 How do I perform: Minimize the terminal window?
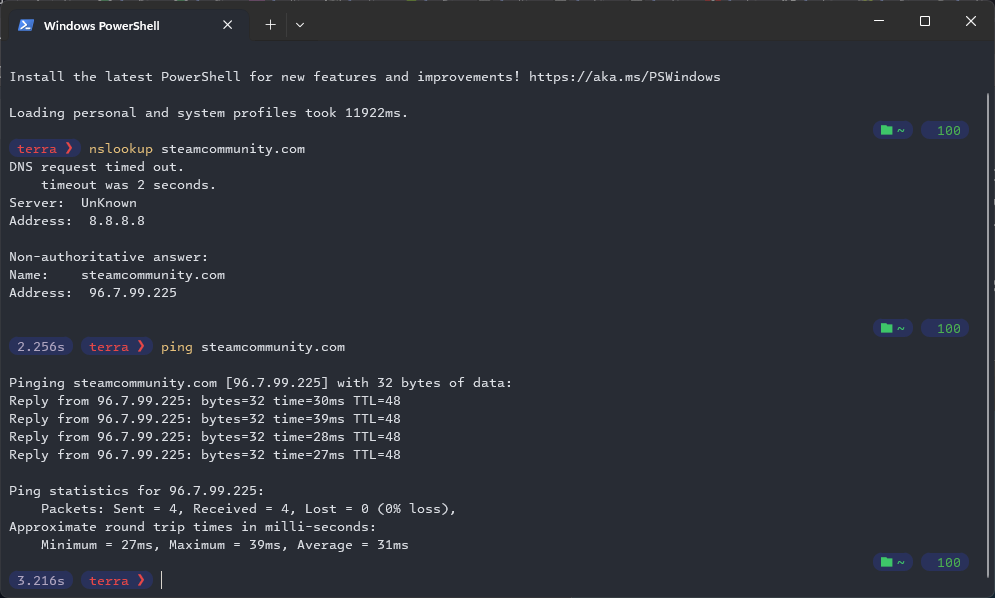[879, 21]
